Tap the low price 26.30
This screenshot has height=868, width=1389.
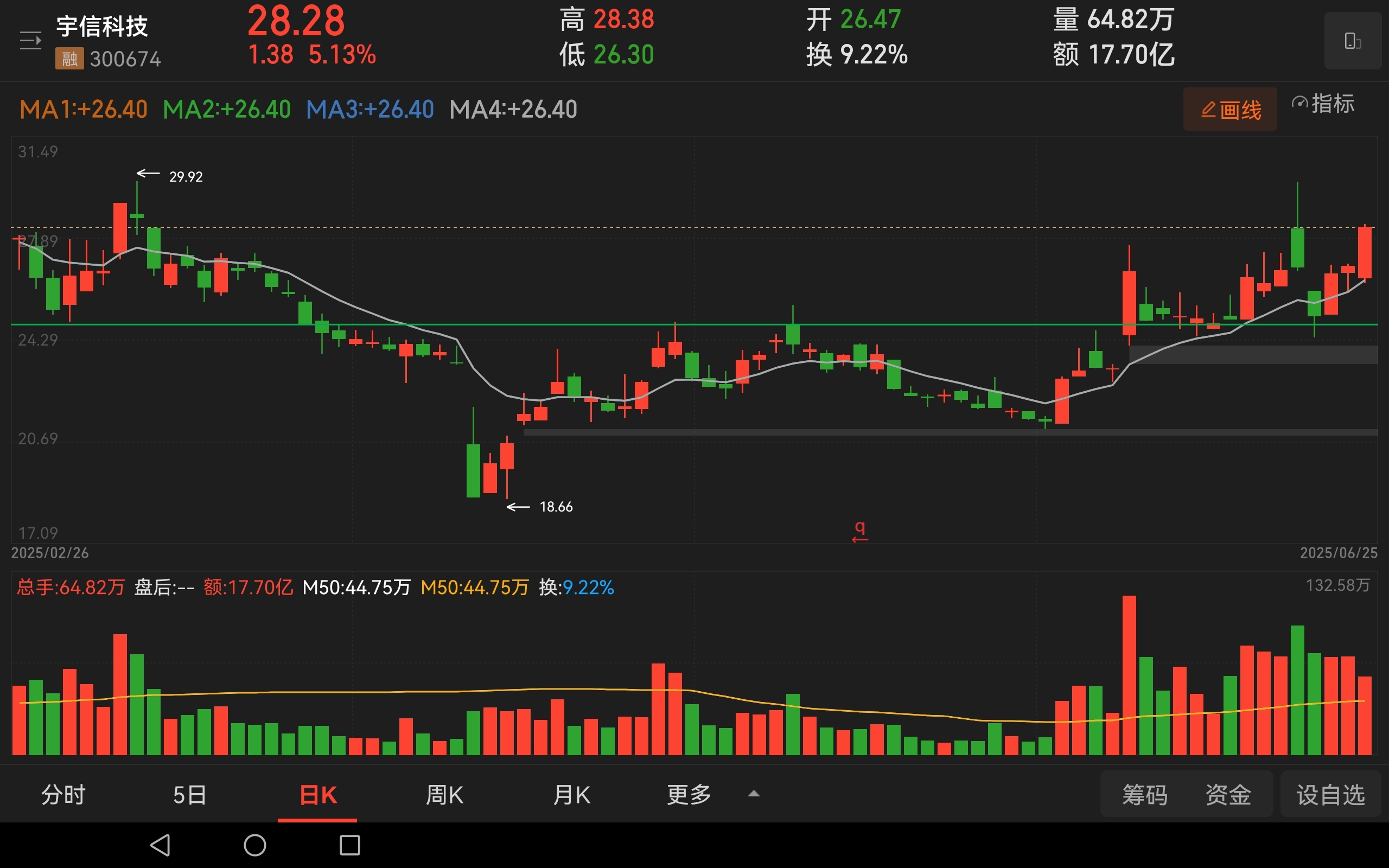click(623, 55)
